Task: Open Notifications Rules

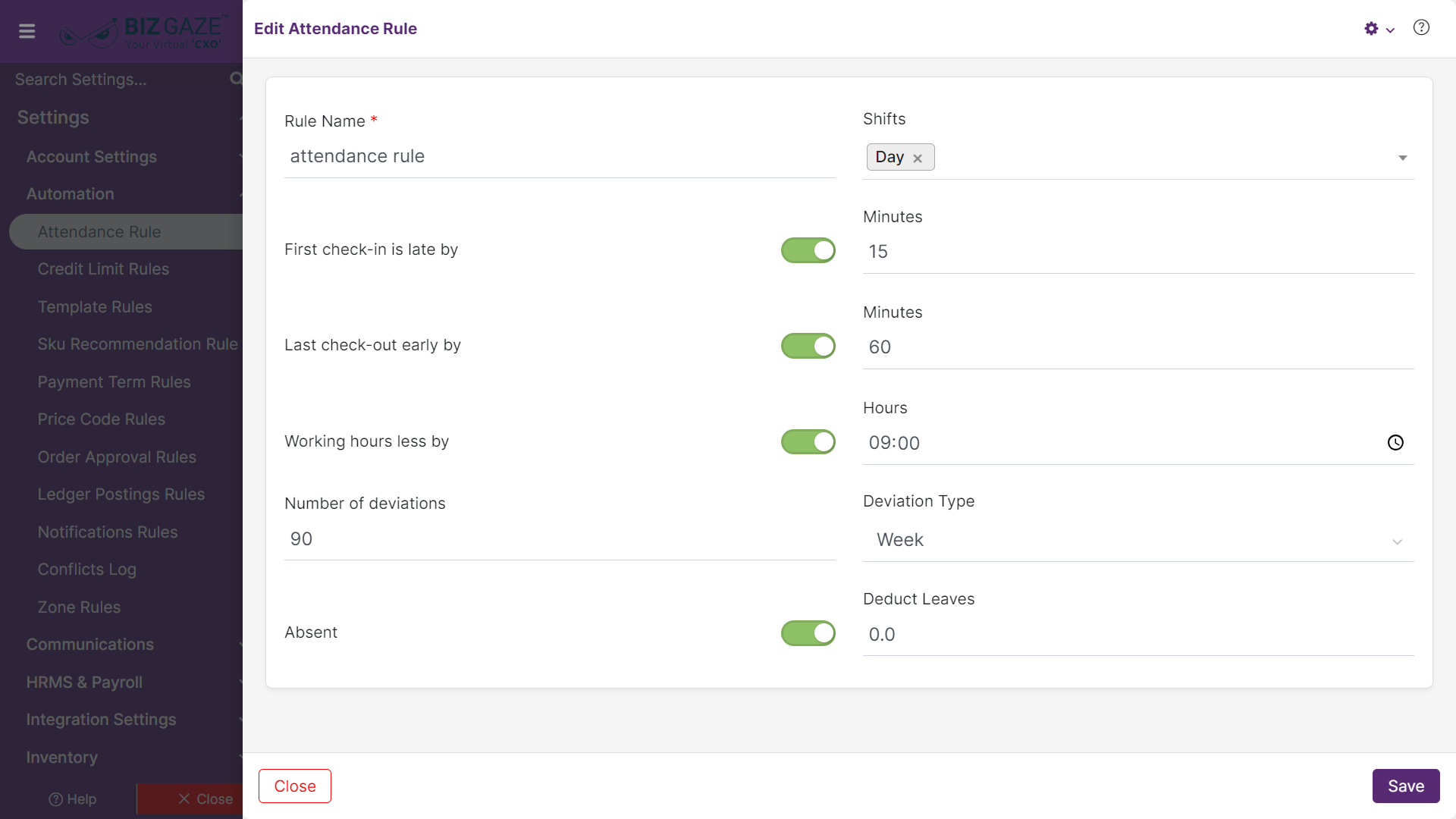Action: click(x=108, y=532)
